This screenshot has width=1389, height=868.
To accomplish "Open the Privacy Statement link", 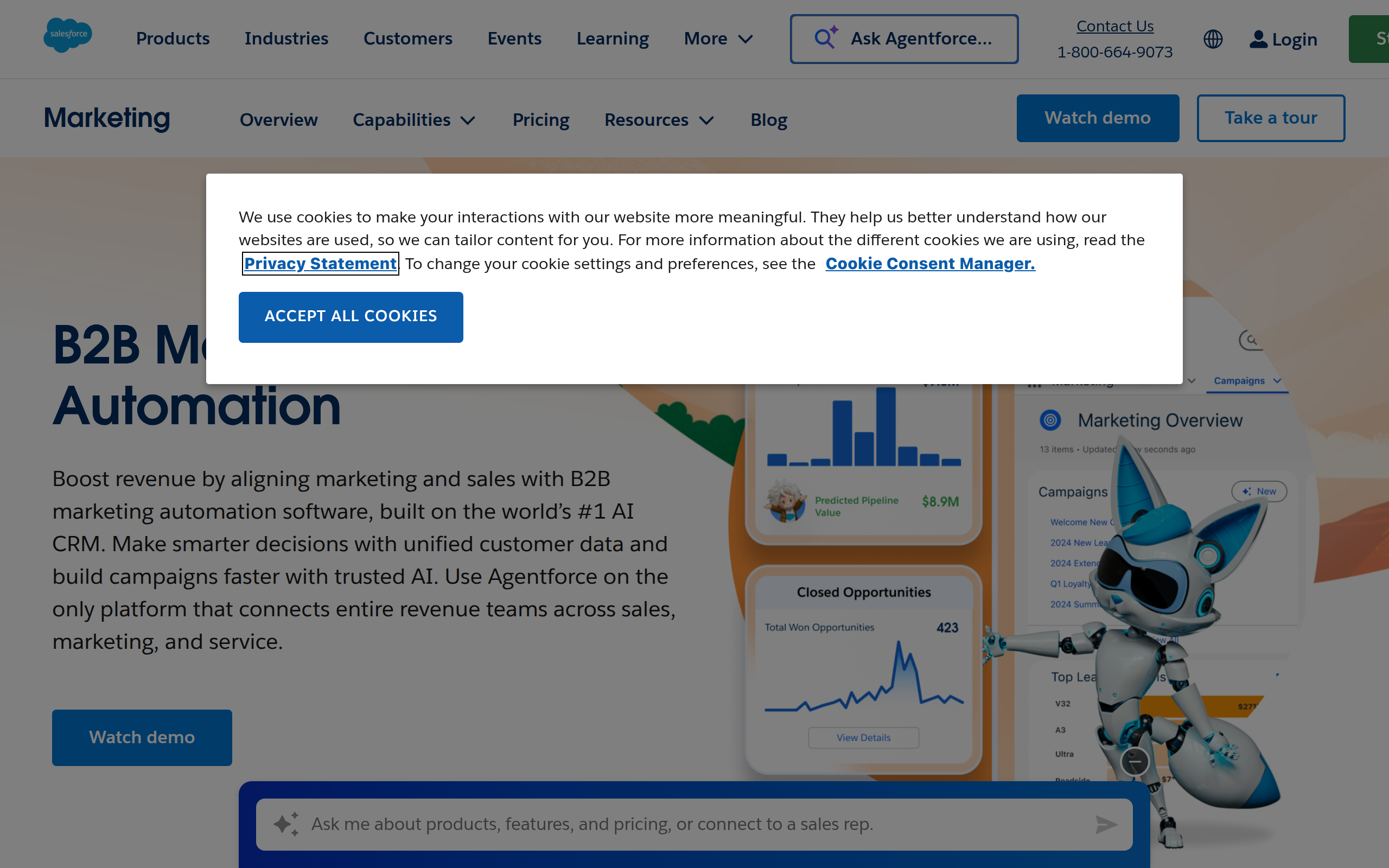I will (320, 264).
